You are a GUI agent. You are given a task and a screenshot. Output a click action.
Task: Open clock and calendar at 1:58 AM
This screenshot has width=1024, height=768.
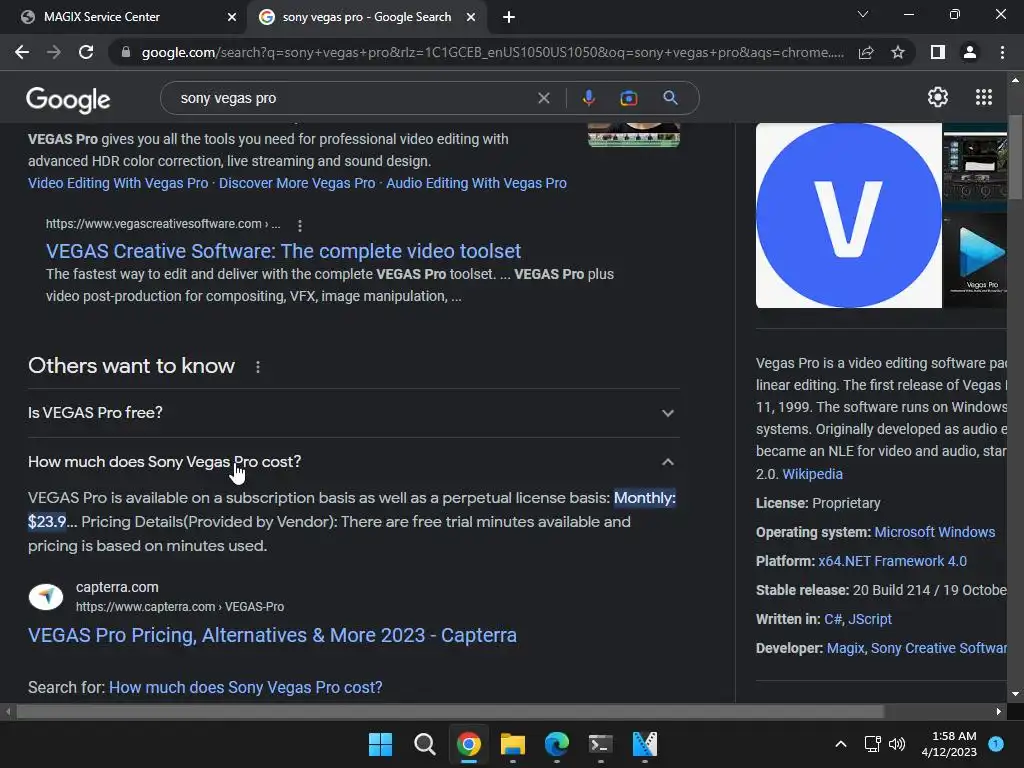click(949, 744)
